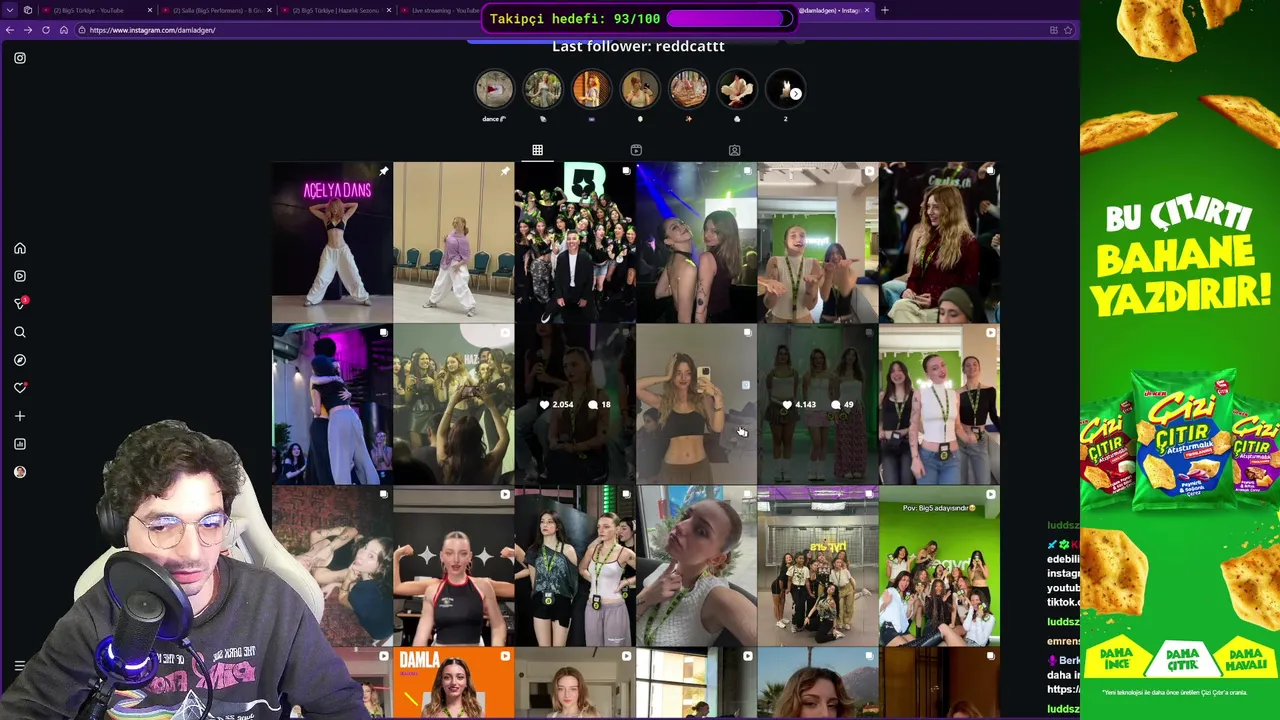Image resolution: width=1280 pixels, height=720 pixels.
Task: Click the address bar with instagram.com/damladgen
Action: click(560, 30)
